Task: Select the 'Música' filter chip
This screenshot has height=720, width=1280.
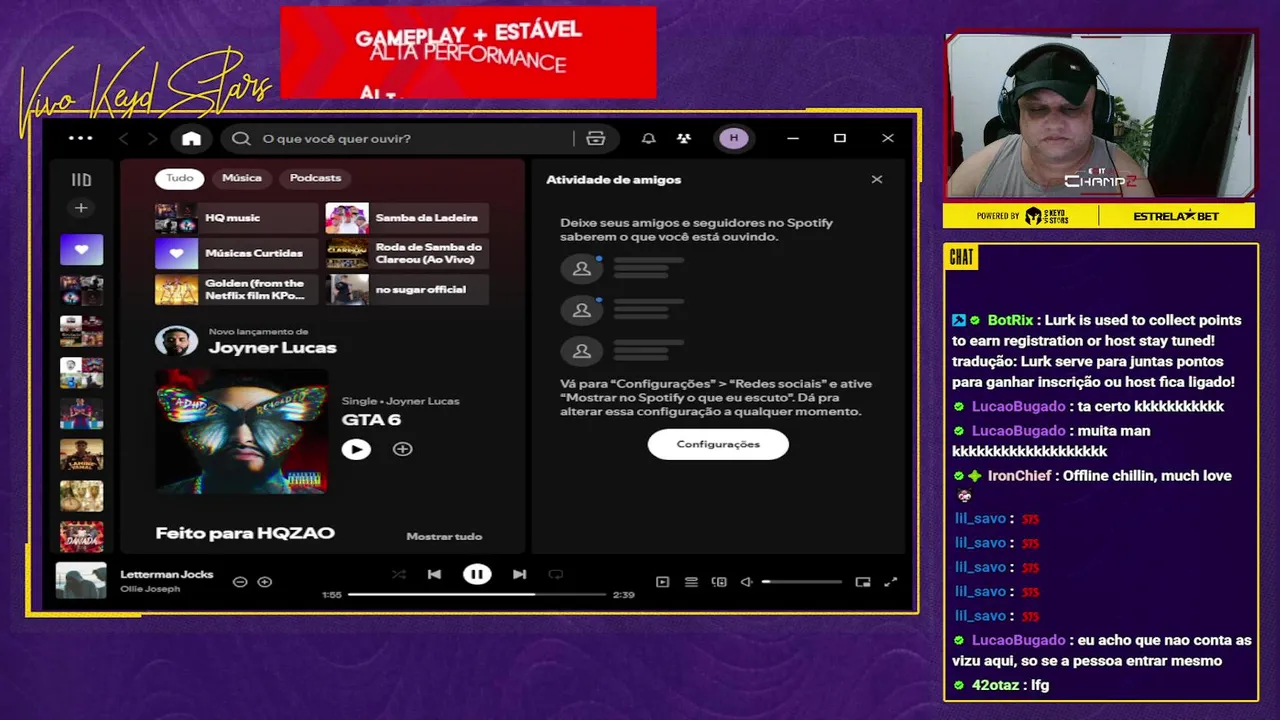Action: (x=242, y=178)
